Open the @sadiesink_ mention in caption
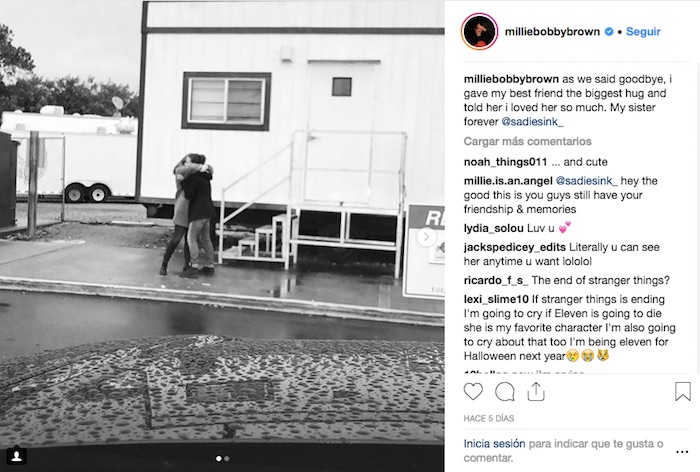Screen dimensions: 700x472 [532, 121]
